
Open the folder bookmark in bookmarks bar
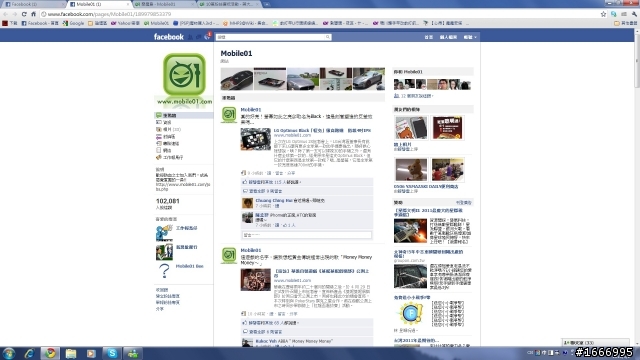[98, 23]
